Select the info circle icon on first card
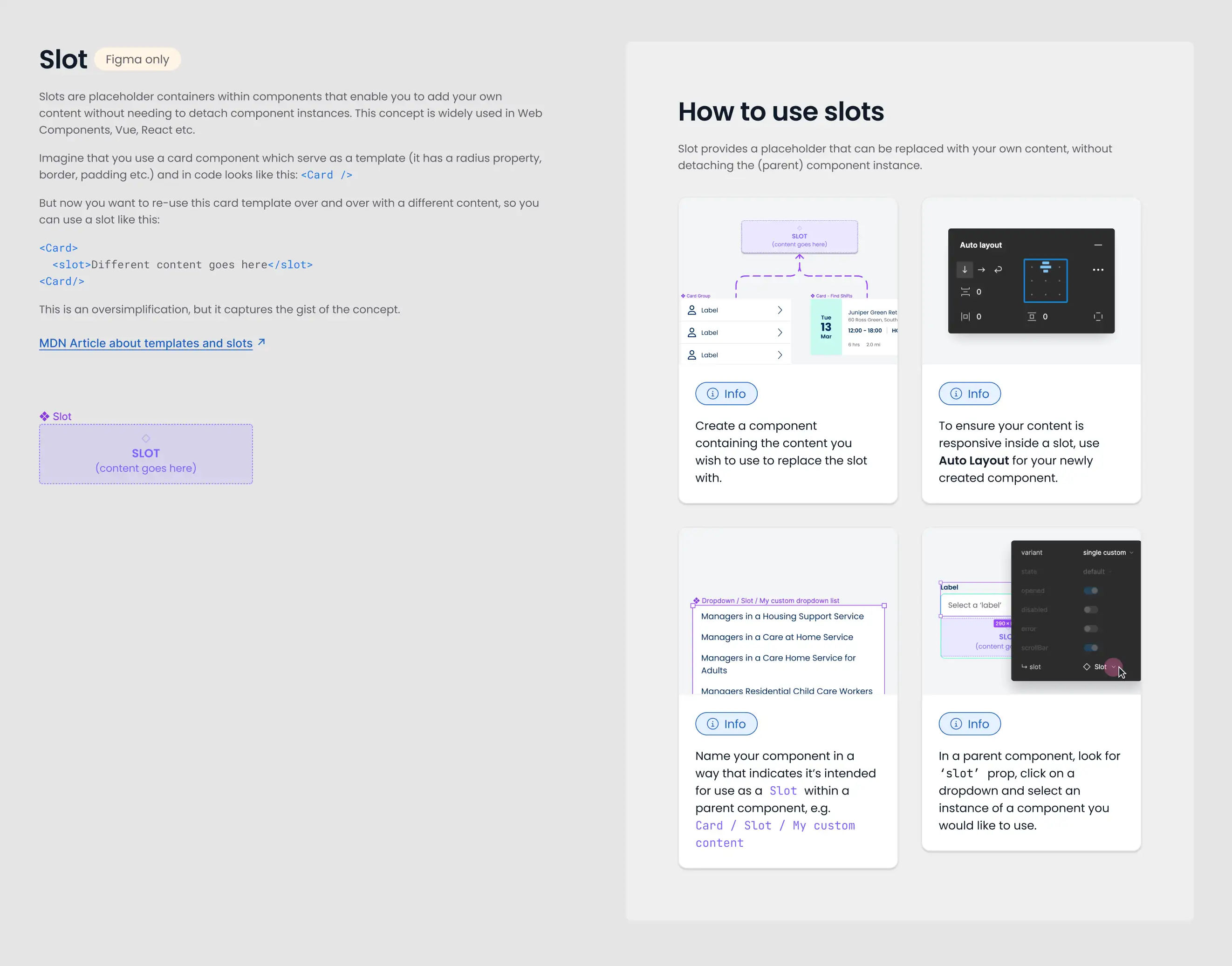This screenshot has width=1232, height=966. pyautogui.click(x=712, y=394)
